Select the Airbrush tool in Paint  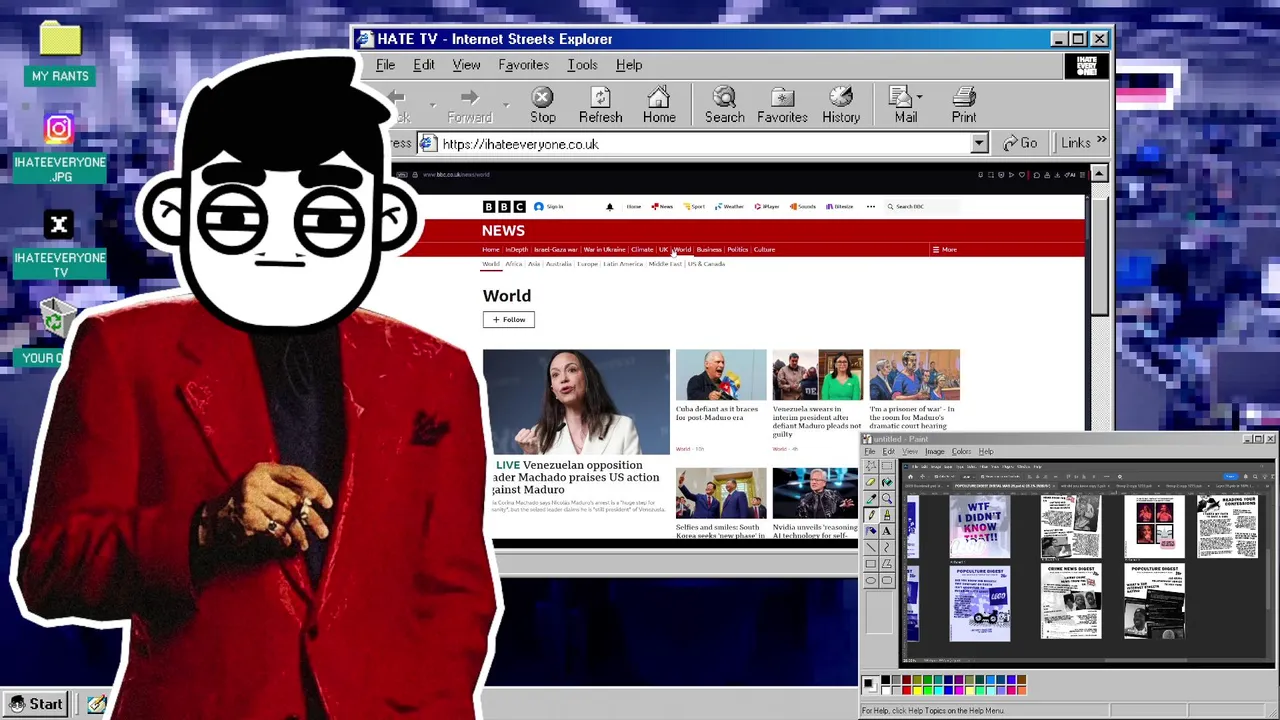871,531
